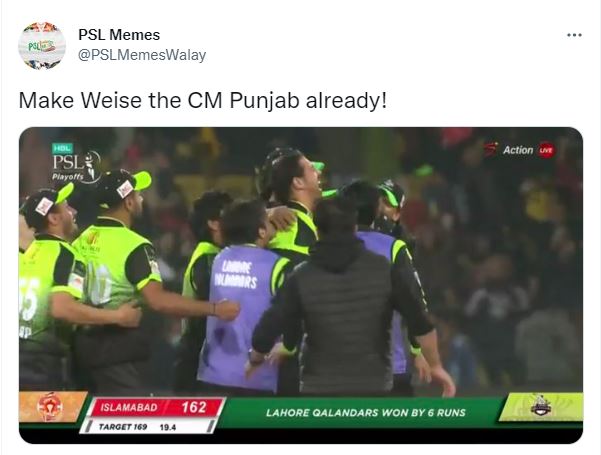Image resolution: width=601 pixels, height=455 pixels.
Task: Click the man in the black jacket
Action: point(343,303)
